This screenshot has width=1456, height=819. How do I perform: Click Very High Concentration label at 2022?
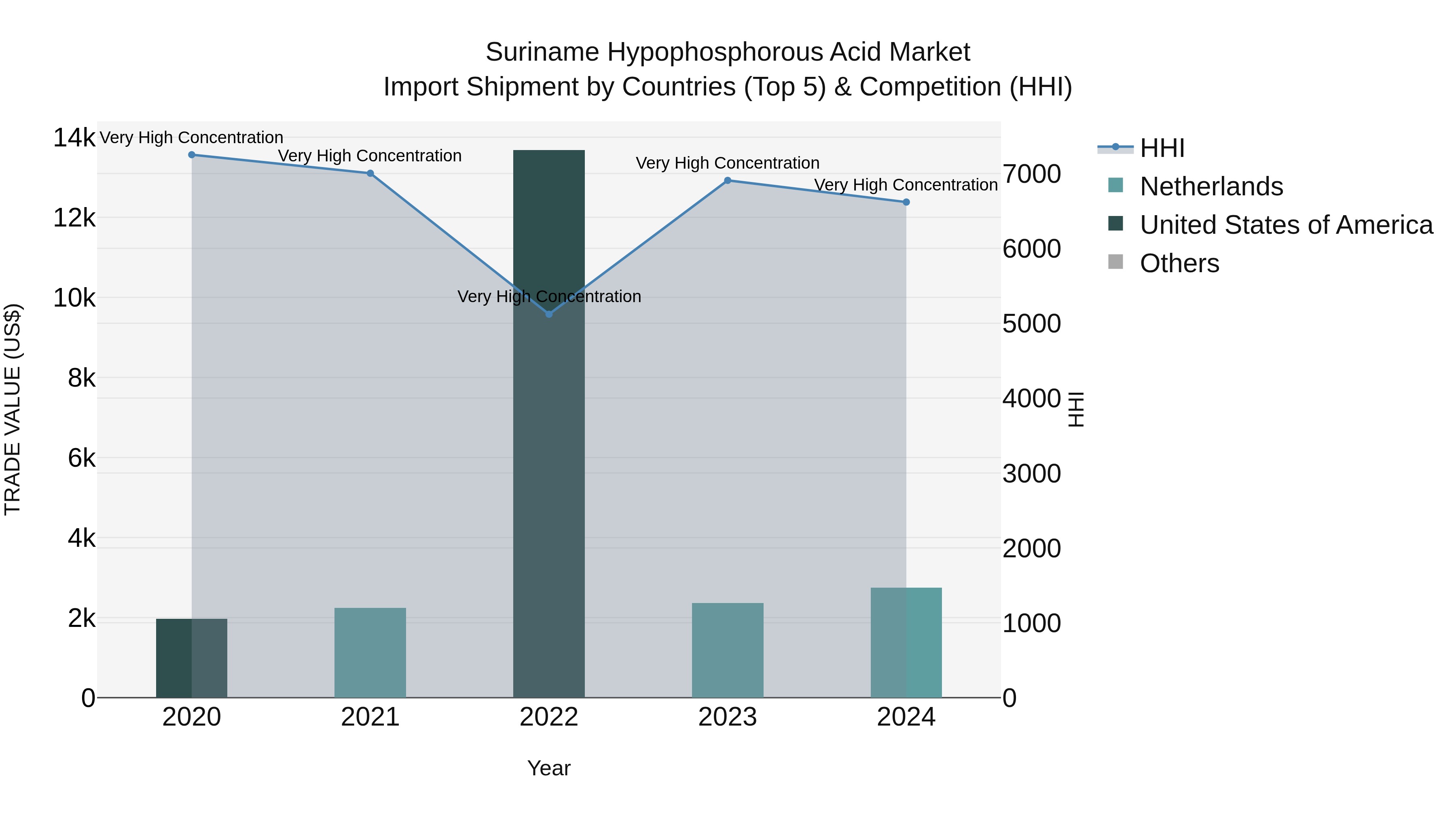click(x=549, y=297)
